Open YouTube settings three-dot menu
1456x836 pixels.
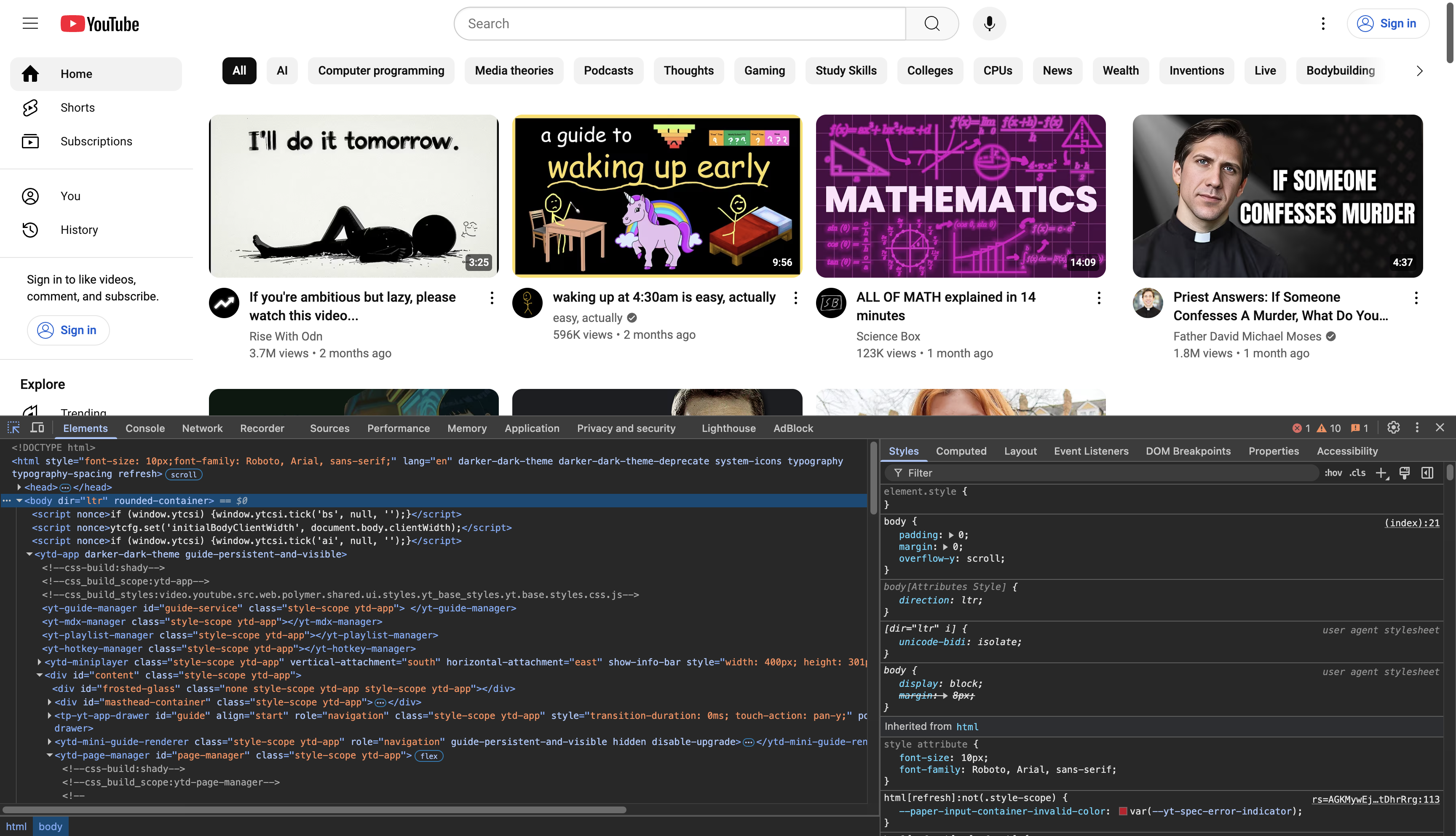pyautogui.click(x=1323, y=24)
